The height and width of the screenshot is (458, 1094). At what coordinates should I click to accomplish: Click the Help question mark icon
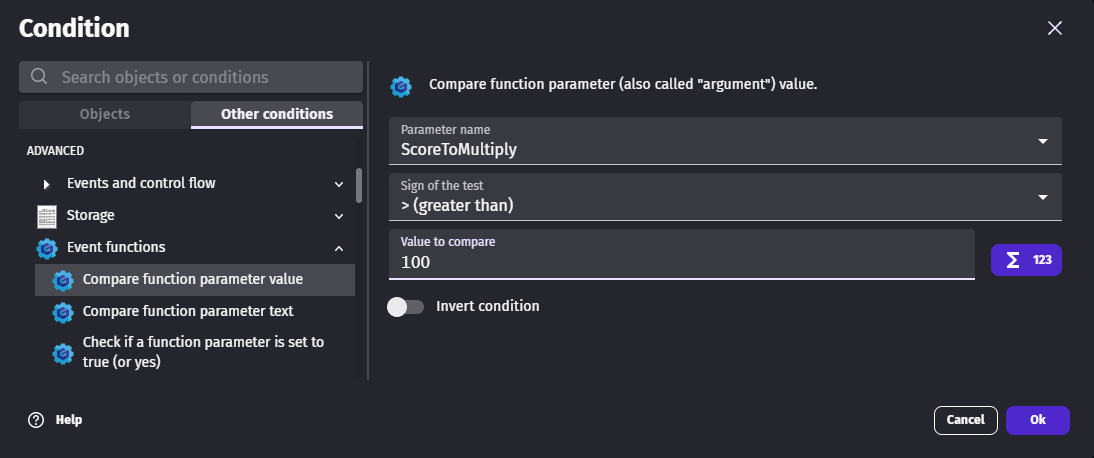37,420
